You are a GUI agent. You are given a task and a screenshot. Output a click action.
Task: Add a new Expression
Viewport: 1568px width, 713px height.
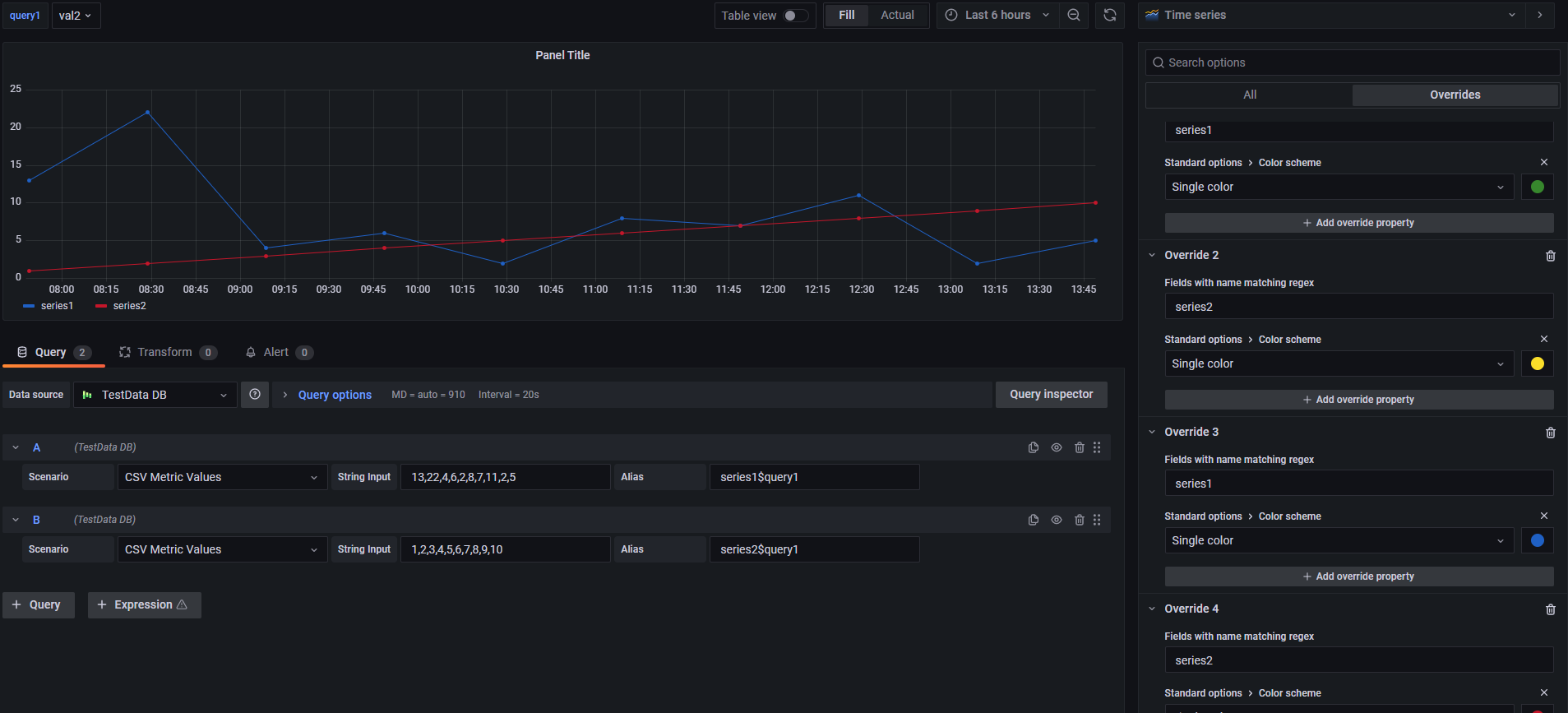pos(144,604)
